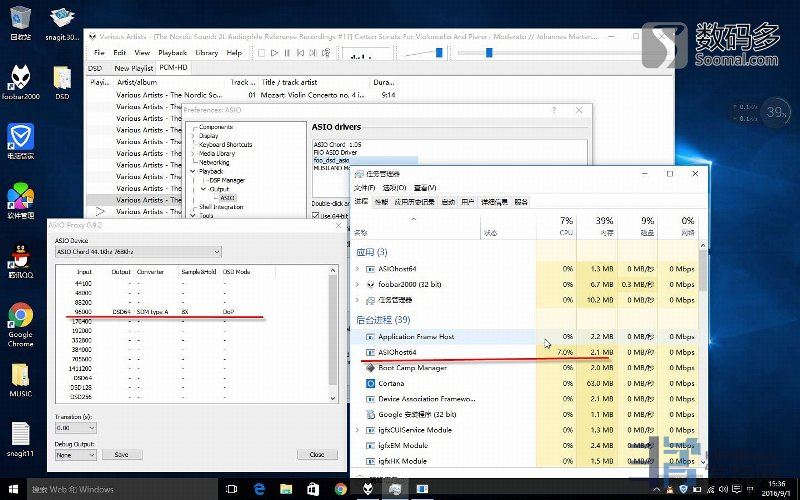Open the snagit11 file on the desktop
The image size is (800, 500).
(x=20, y=437)
